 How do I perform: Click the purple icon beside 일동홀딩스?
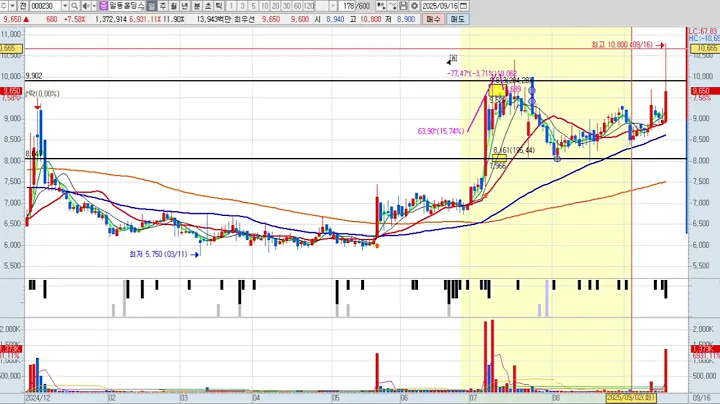pos(103,6)
